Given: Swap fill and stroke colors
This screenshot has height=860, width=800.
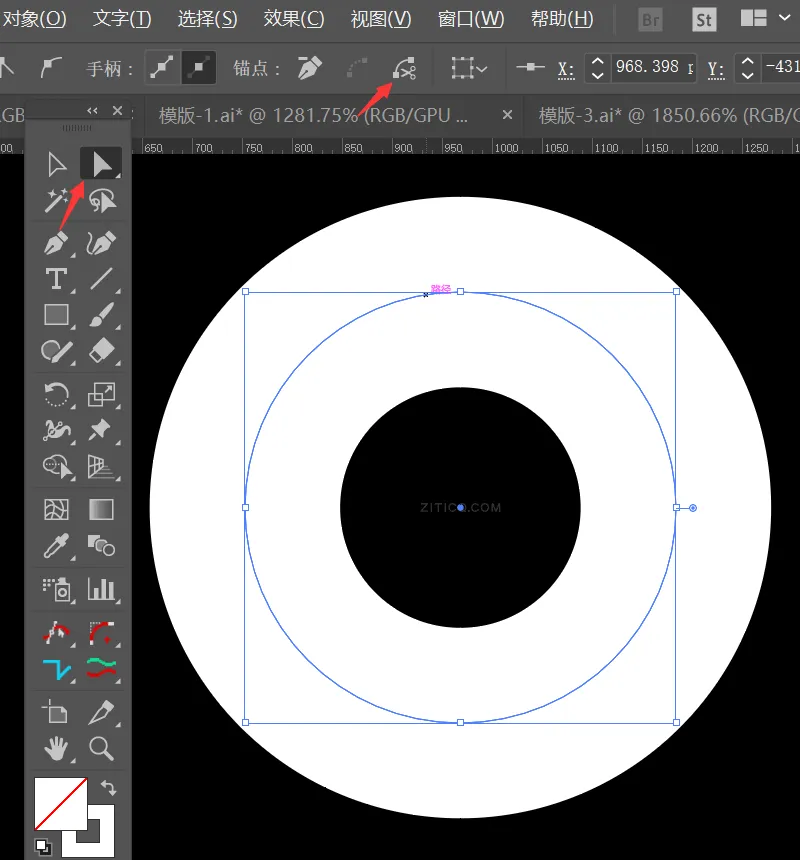Looking at the screenshot, I should [108, 788].
